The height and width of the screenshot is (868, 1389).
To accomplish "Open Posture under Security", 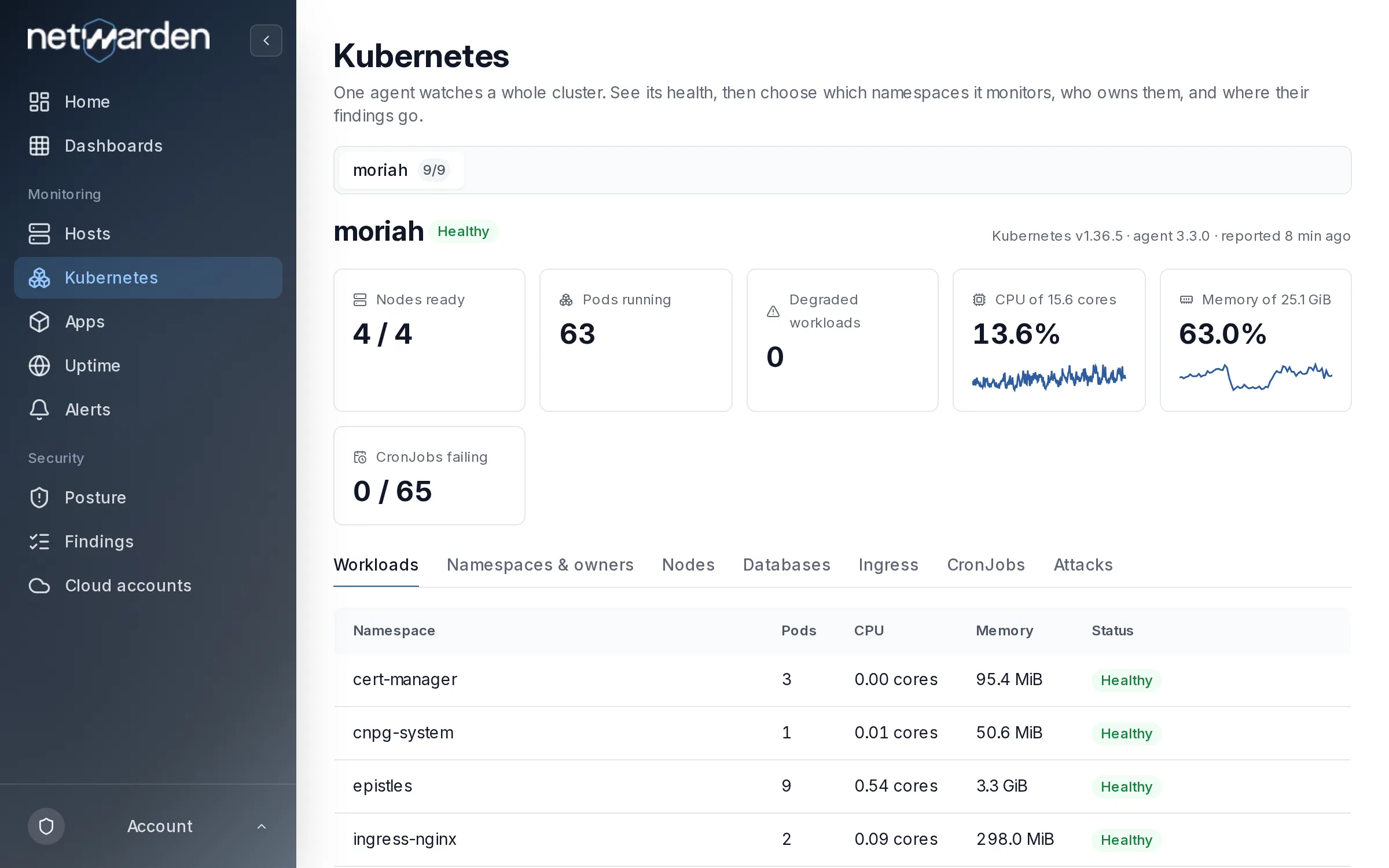I will [95, 498].
